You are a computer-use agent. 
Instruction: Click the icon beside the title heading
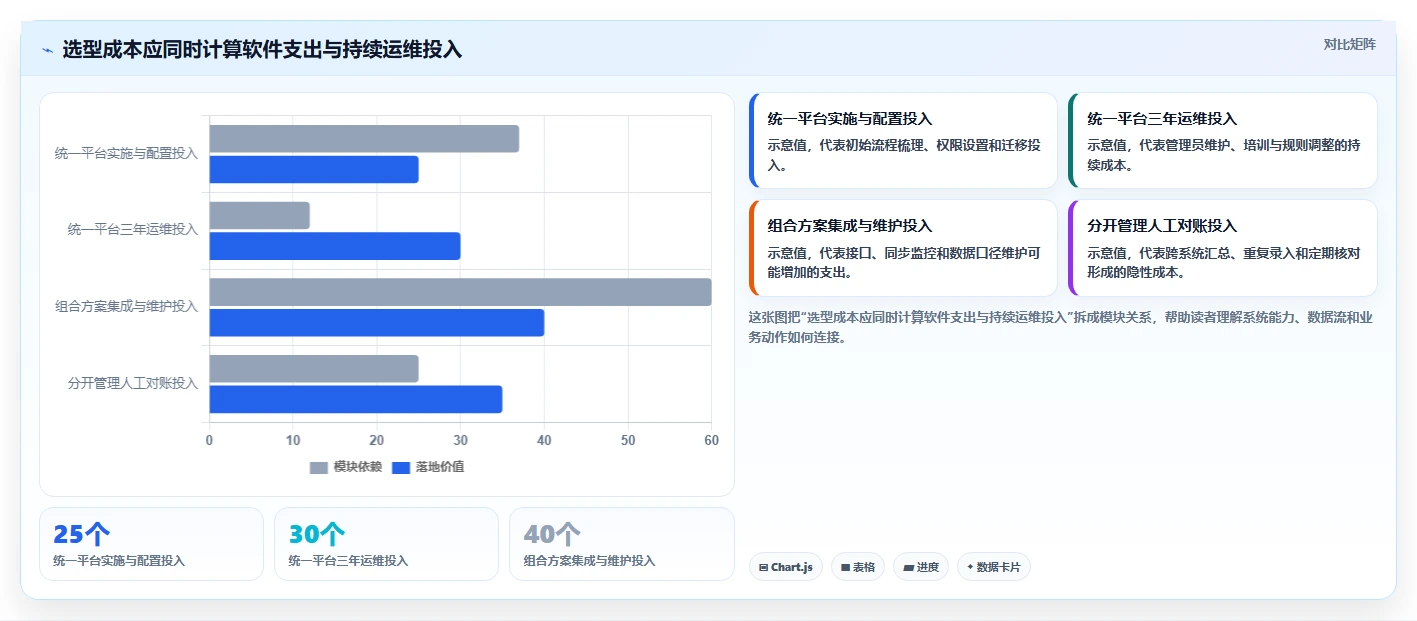click(47, 50)
